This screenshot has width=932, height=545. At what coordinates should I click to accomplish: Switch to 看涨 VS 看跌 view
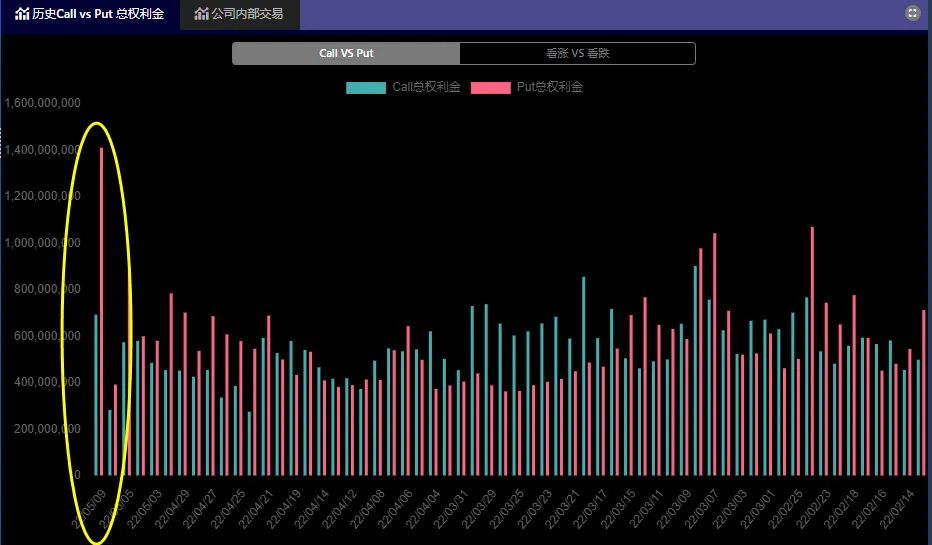click(577, 53)
